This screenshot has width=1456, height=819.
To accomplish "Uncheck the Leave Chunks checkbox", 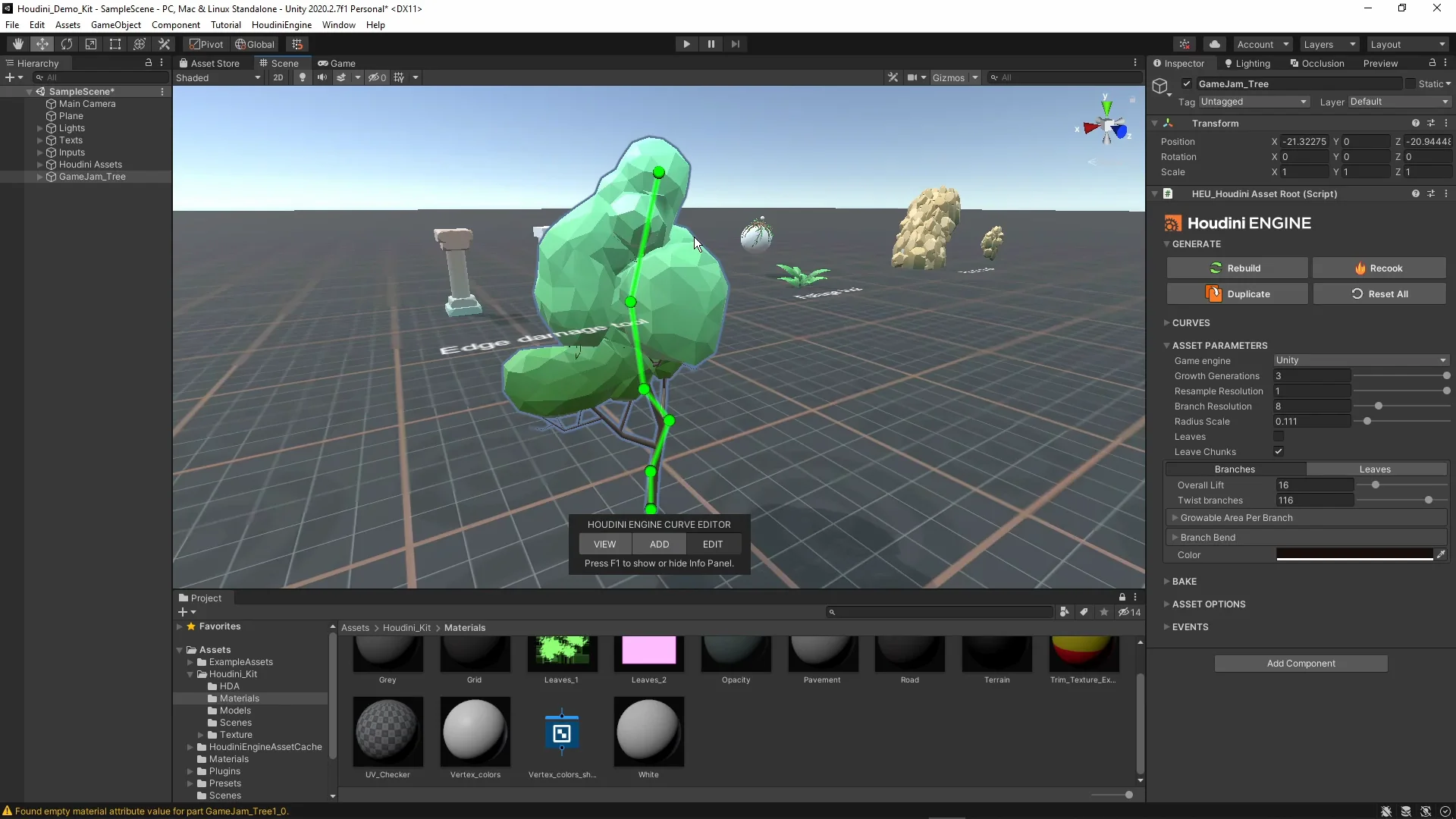I will (x=1279, y=452).
